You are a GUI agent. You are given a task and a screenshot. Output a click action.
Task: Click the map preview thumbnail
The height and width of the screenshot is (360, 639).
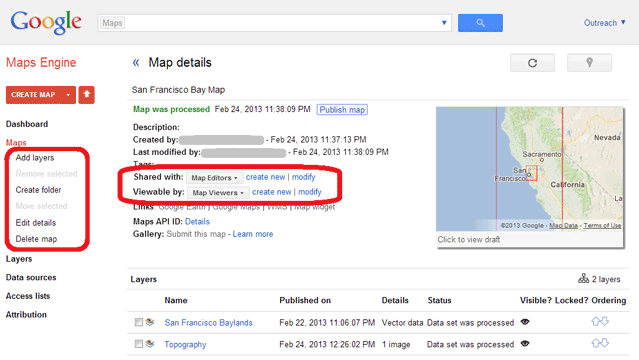529,169
